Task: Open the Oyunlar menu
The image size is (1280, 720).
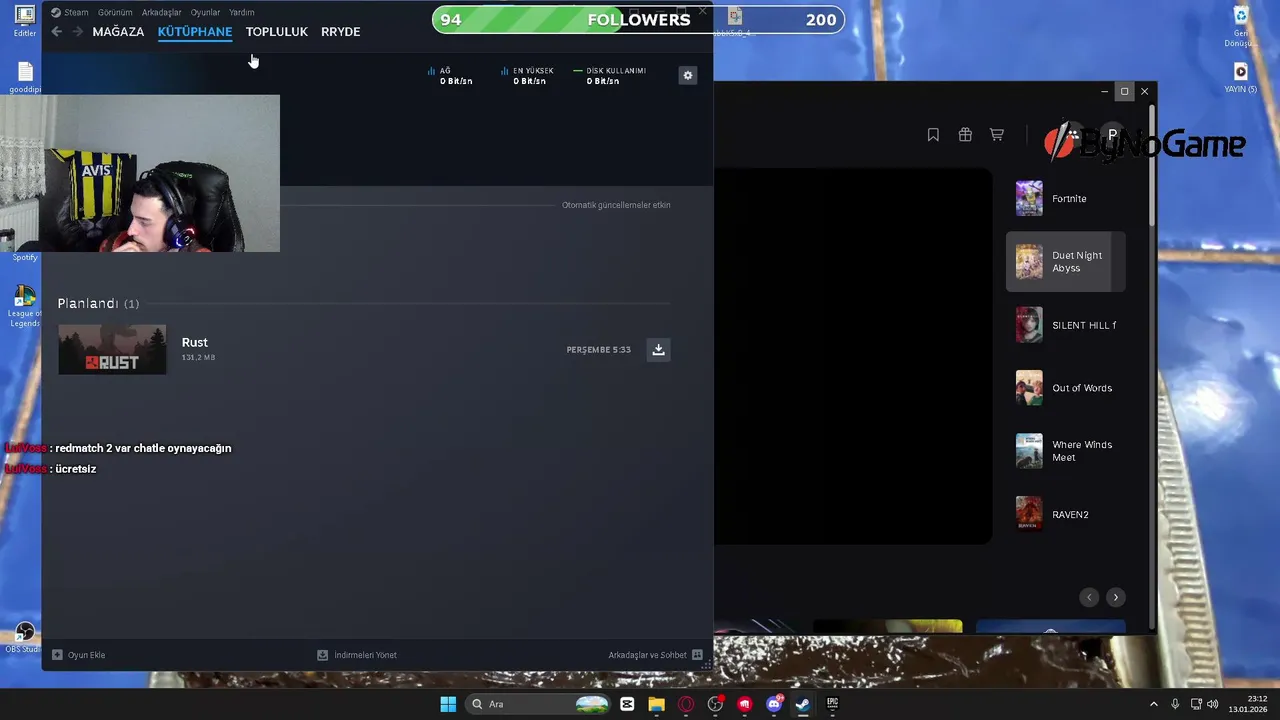Action: click(x=205, y=12)
